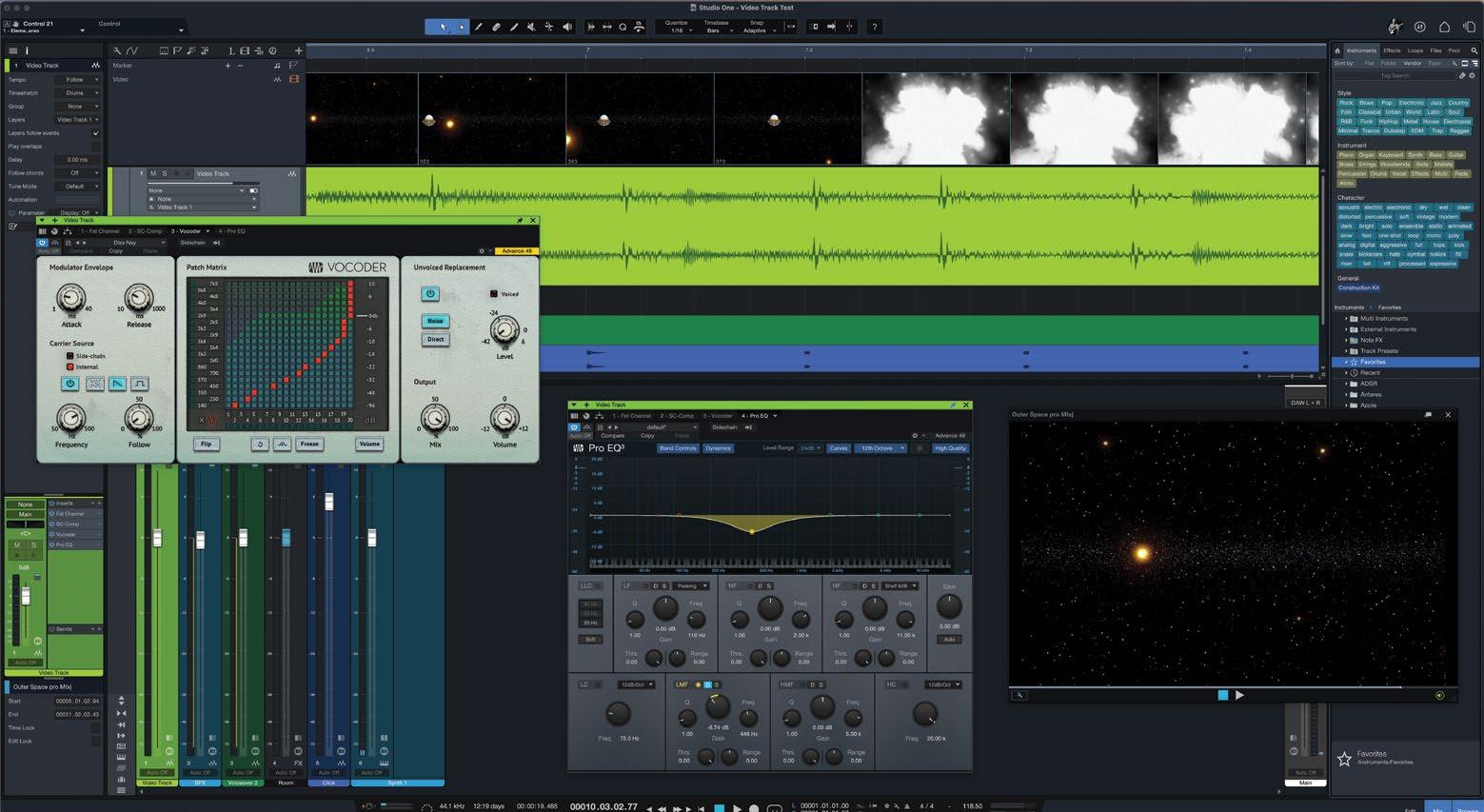Click play in the video player window

1239,696
